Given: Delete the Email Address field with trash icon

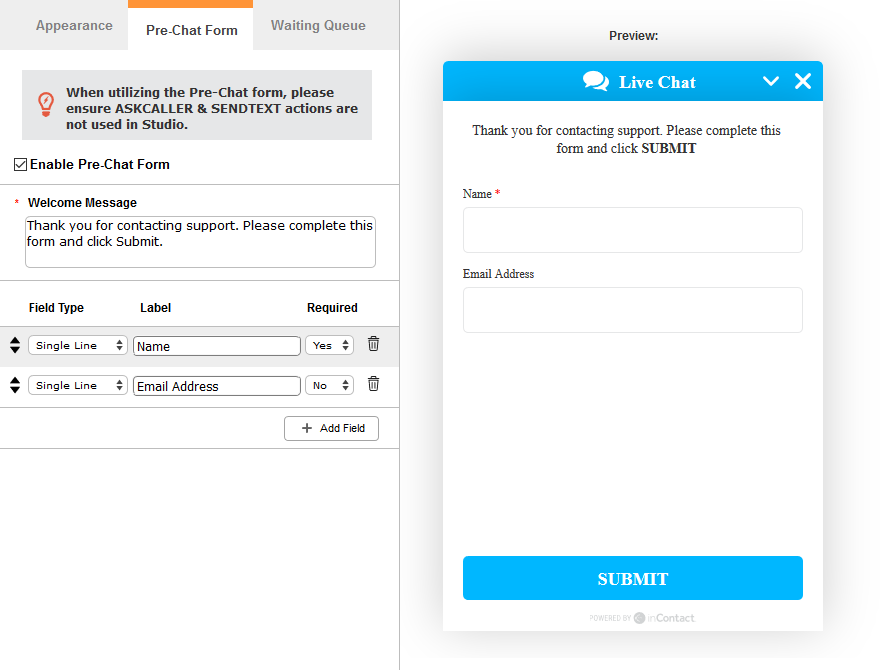Looking at the screenshot, I should (373, 384).
